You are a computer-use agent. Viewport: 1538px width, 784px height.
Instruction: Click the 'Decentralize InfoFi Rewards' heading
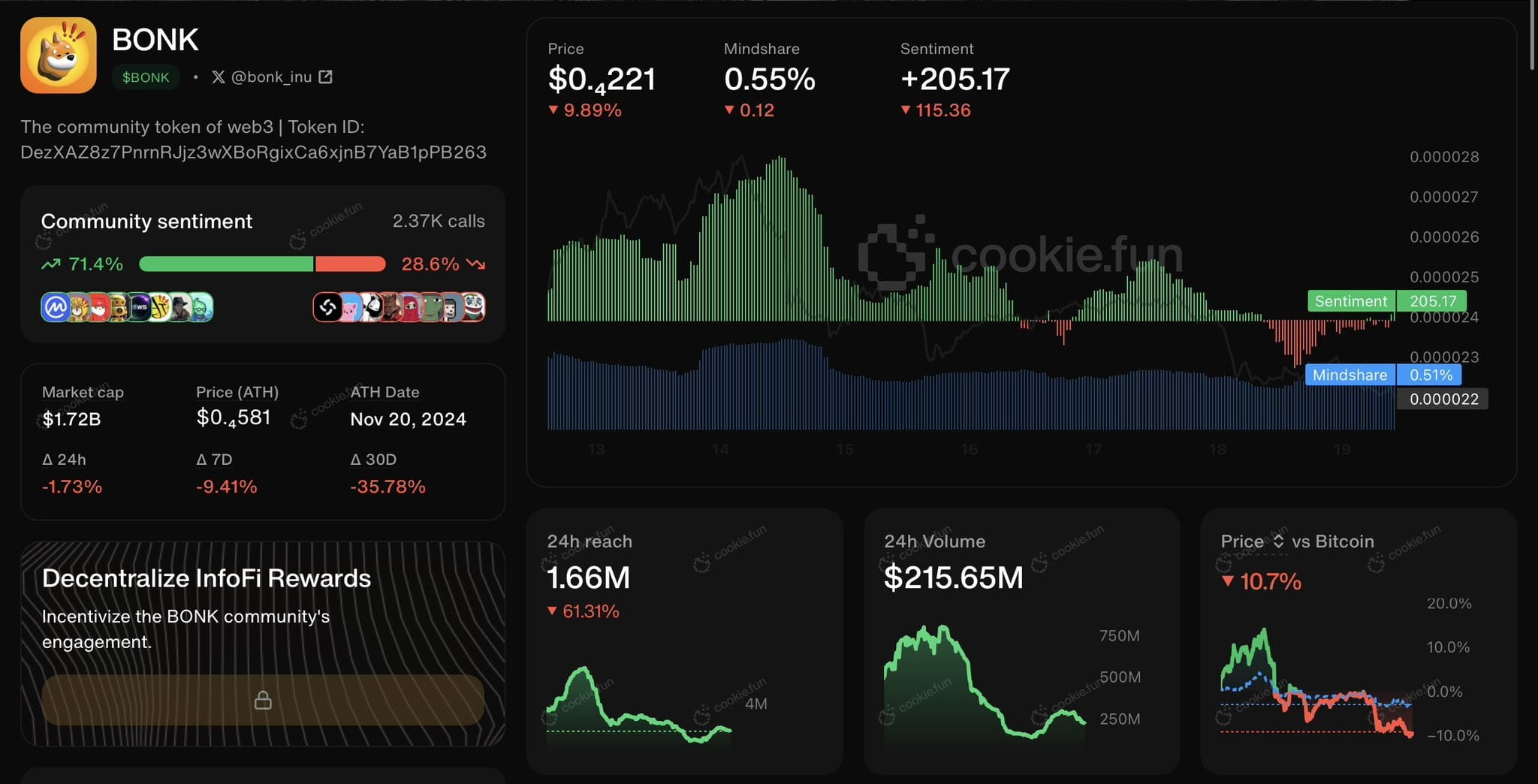pyautogui.click(x=207, y=578)
